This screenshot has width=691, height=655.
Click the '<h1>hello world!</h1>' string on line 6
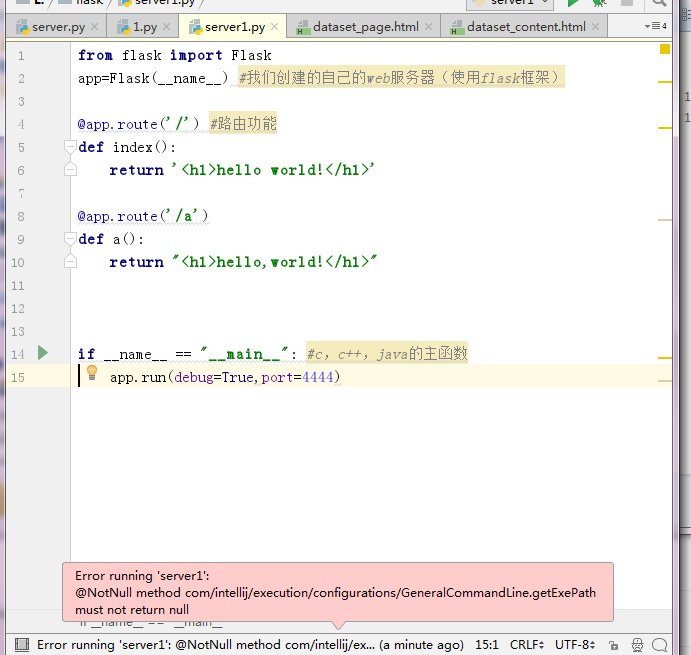(273, 170)
